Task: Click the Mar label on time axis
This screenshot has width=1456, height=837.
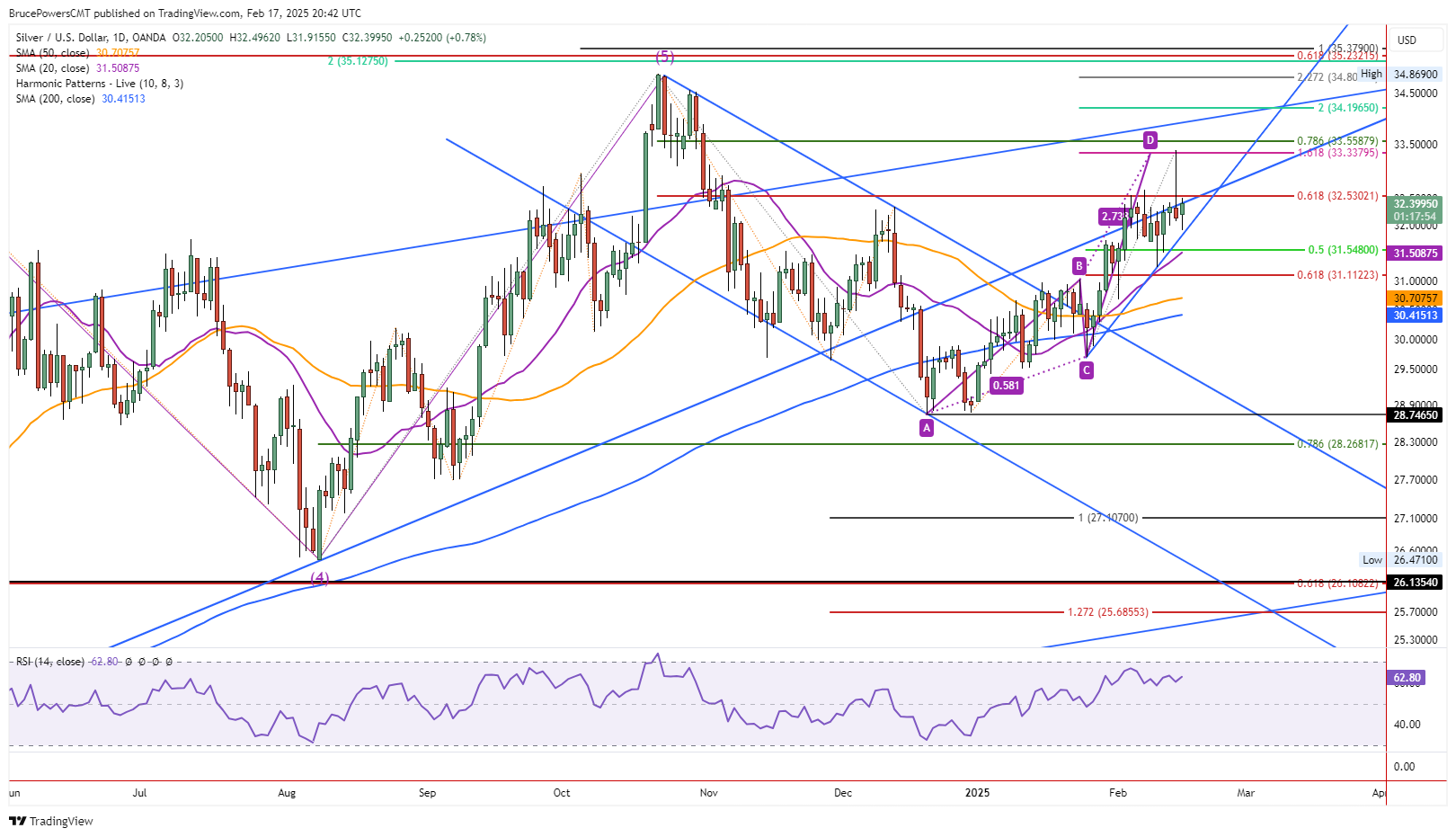Action: [1246, 793]
